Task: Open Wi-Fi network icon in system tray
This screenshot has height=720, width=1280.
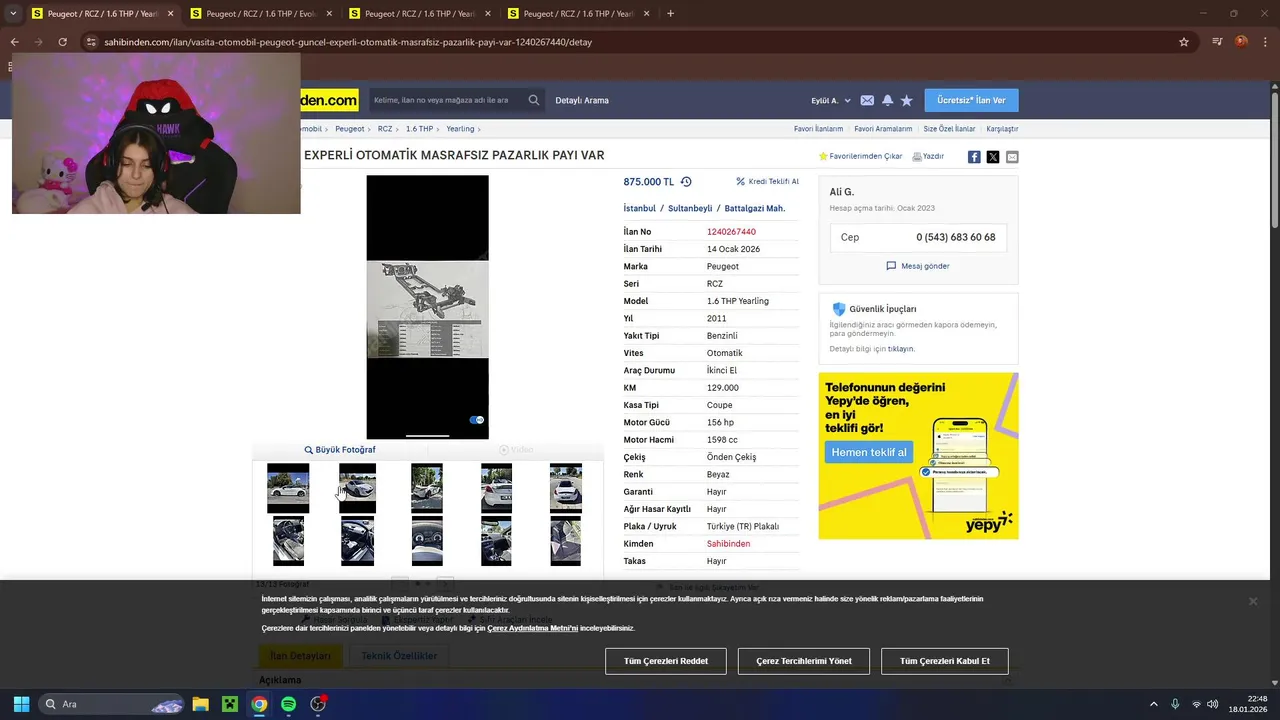Action: pyautogui.click(x=1196, y=704)
